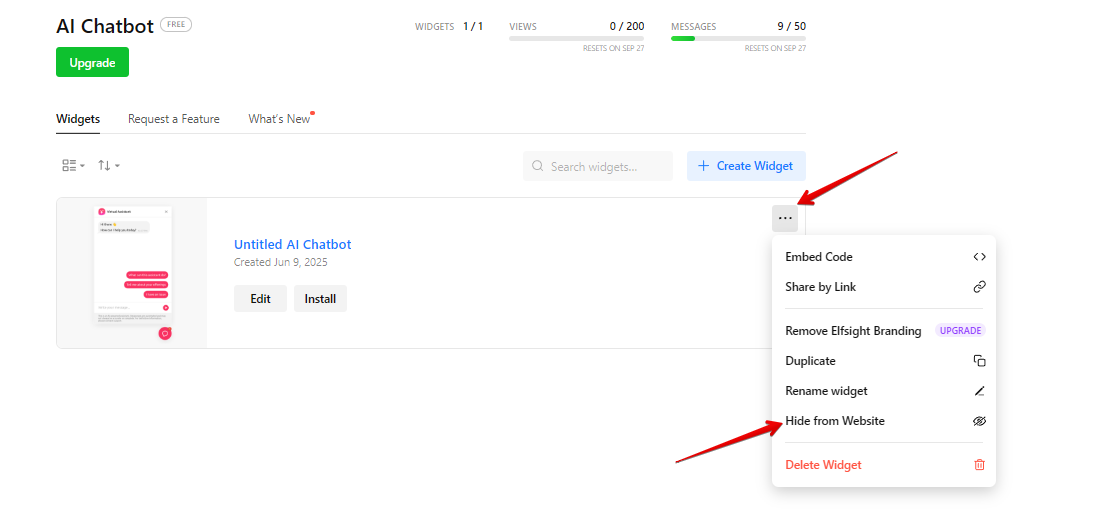Open the Untitled AI Chatbot link
This screenshot has height=515, width=1093.
click(x=293, y=245)
